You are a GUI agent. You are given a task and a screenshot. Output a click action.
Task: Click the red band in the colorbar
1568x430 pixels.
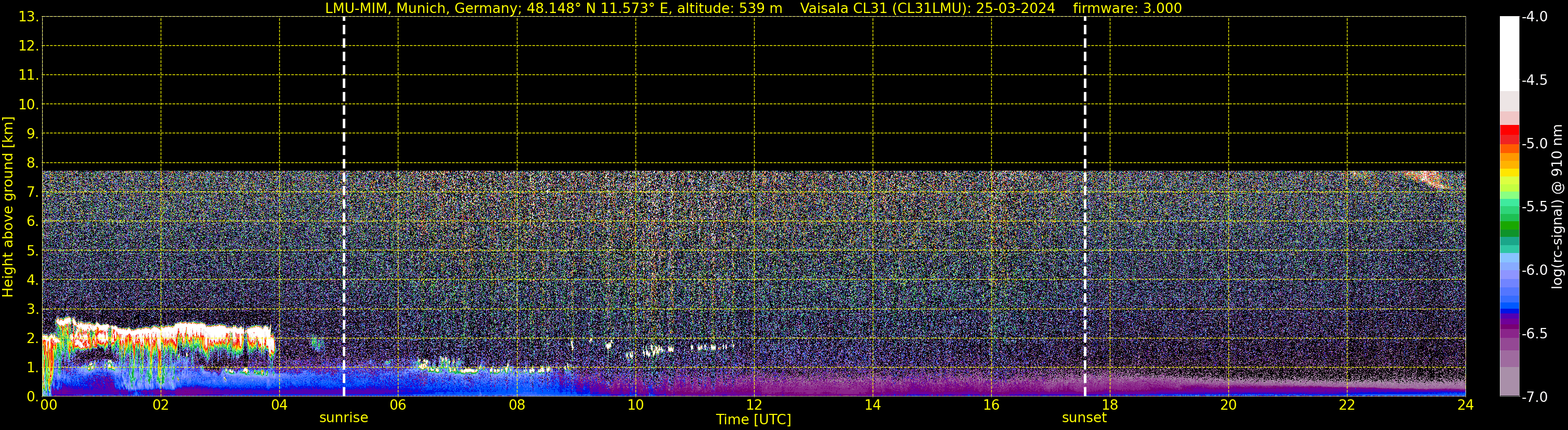click(1509, 134)
